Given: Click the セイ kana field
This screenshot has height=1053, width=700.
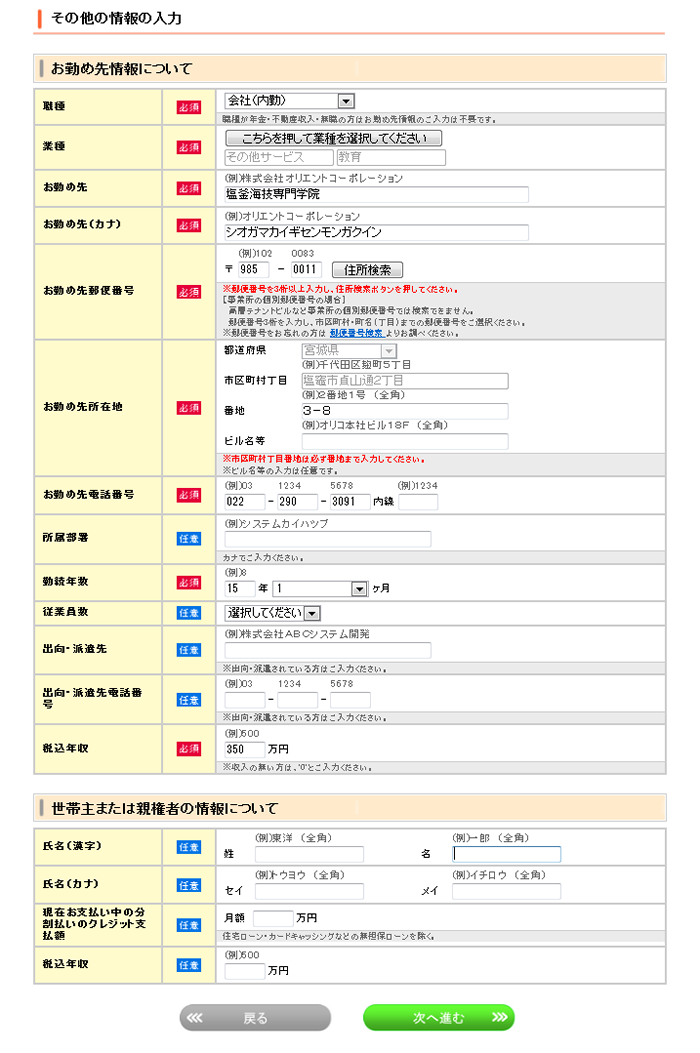Looking at the screenshot, I should click(x=309, y=891).
